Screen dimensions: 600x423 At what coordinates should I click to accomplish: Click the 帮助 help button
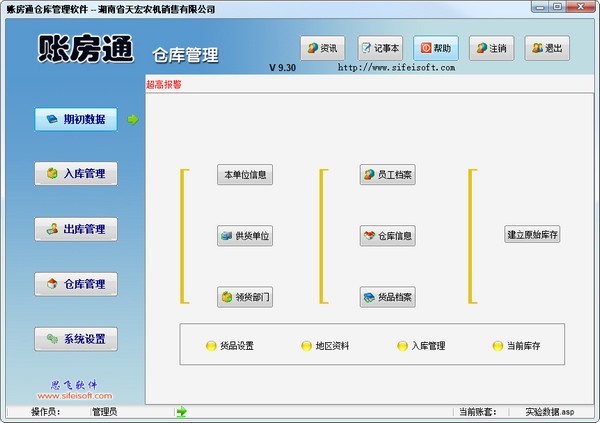(435, 48)
